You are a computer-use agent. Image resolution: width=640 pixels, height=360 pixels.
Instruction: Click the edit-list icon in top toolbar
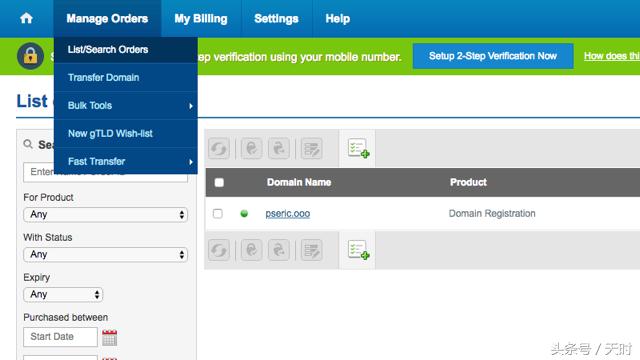tap(311, 148)
